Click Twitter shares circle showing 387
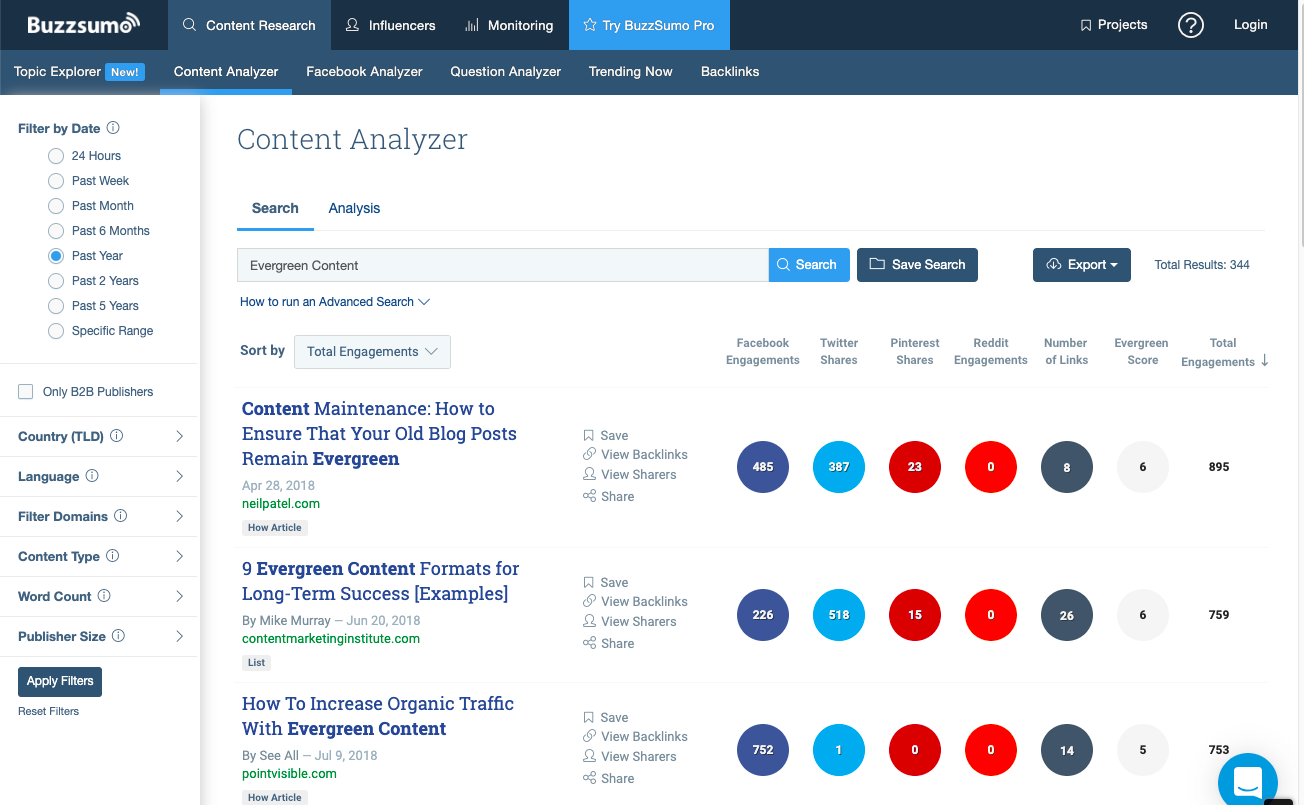 839,467
